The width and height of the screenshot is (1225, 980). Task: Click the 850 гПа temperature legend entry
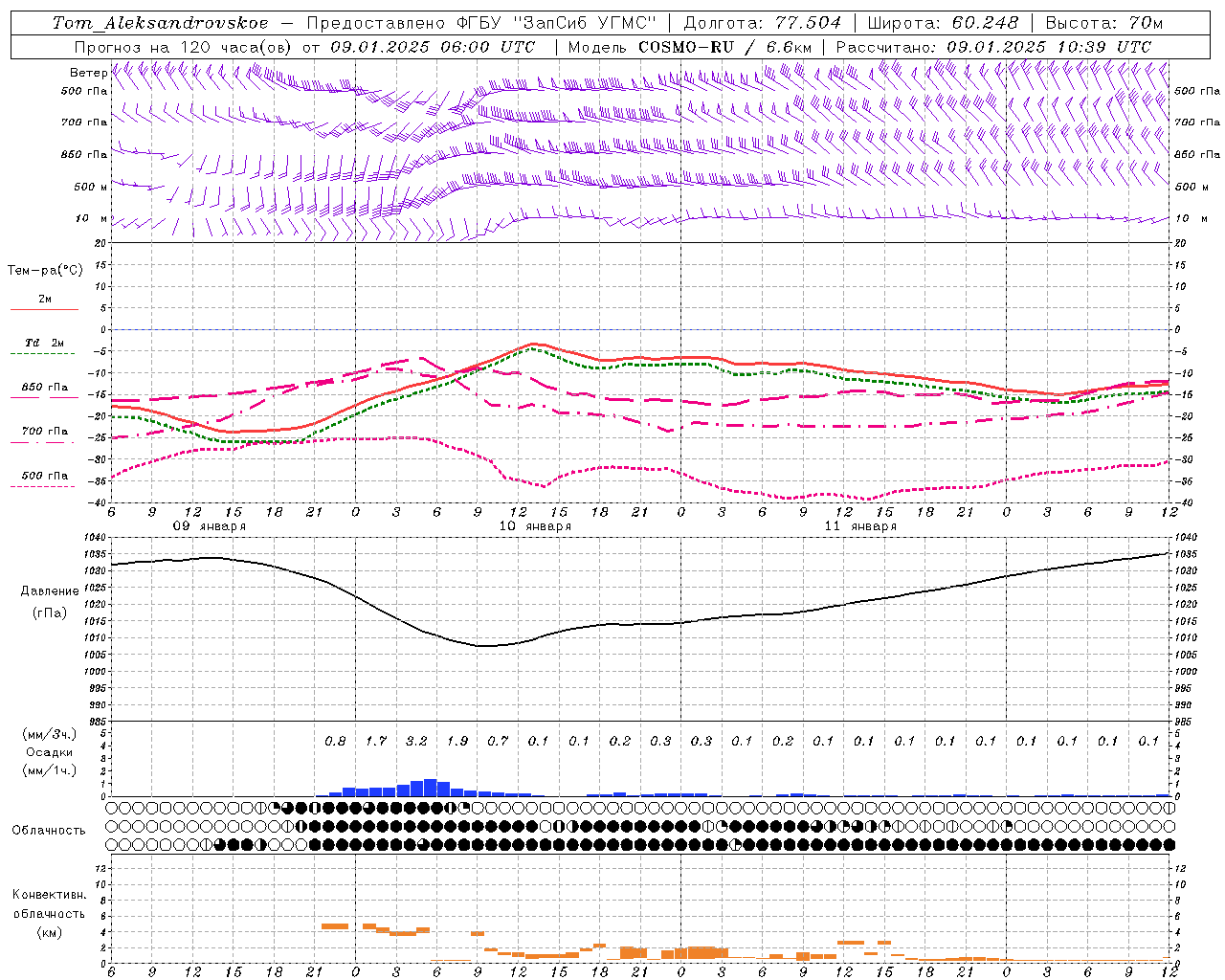[44, 388]
